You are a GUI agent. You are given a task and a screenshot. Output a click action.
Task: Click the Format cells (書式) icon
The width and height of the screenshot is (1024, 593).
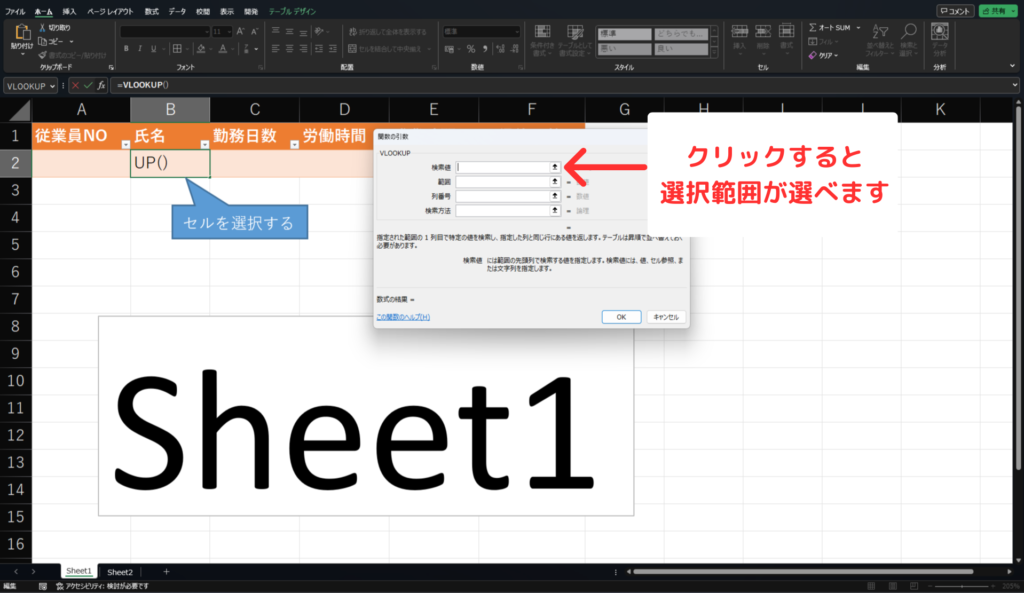click(x=786, y=32)
